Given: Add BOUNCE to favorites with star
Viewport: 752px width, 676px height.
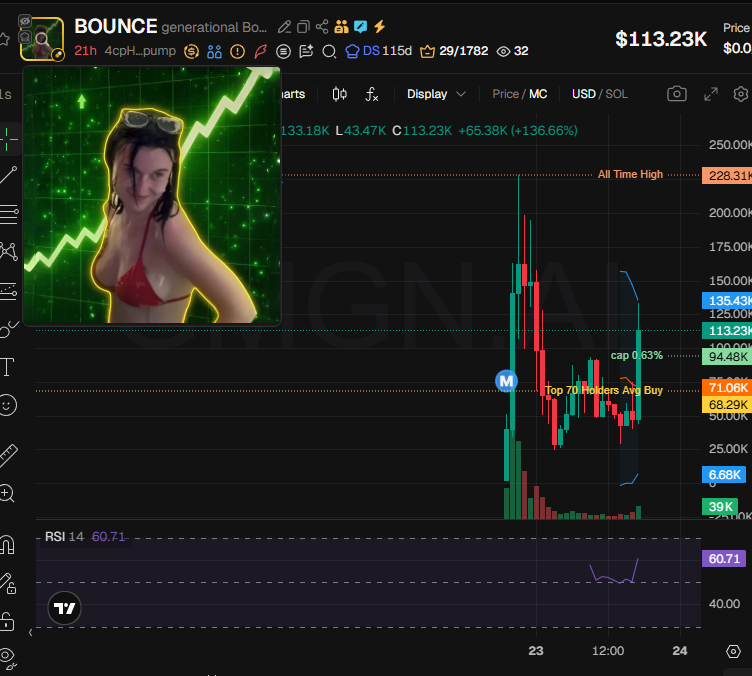Looking at the screenshot, I should click(x=4, y=39).
